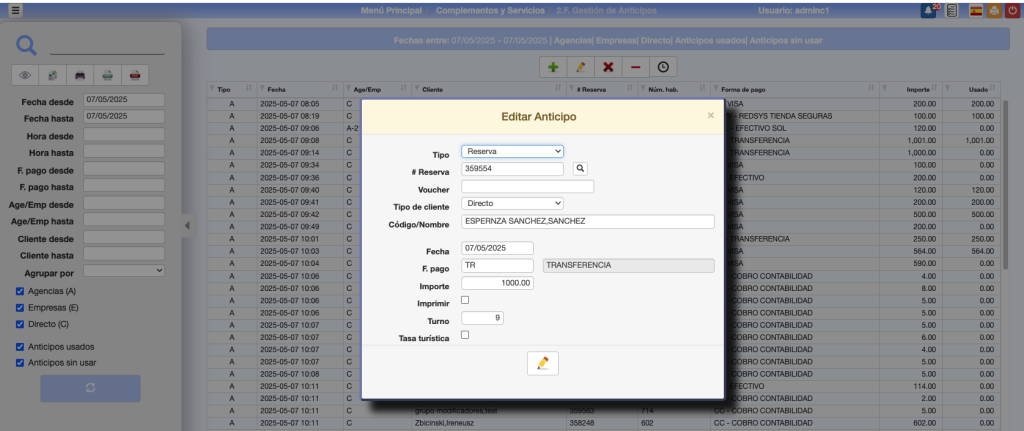Expand the Agrupar por dropdown
Viewport: 1024px width, 431px height.
point(124,270)
